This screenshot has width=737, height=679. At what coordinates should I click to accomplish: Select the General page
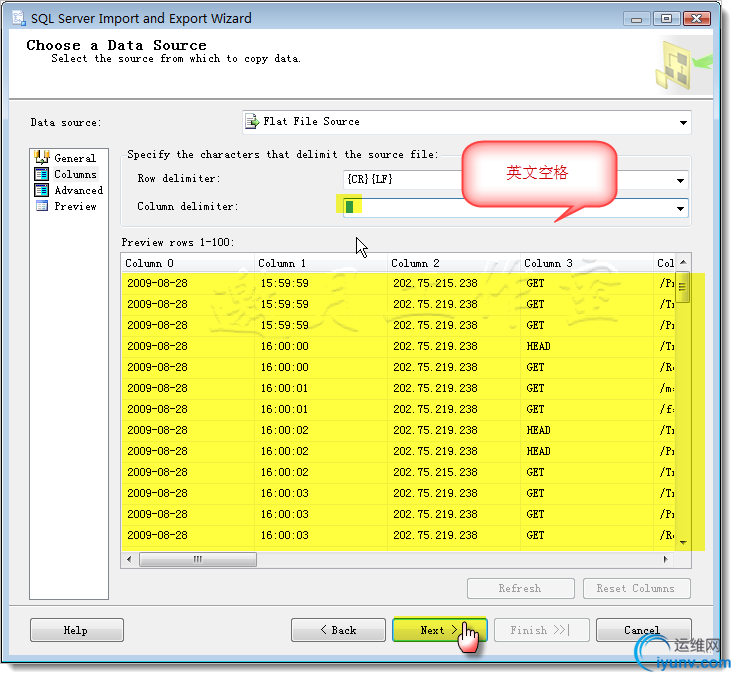(x=75, y=158)
